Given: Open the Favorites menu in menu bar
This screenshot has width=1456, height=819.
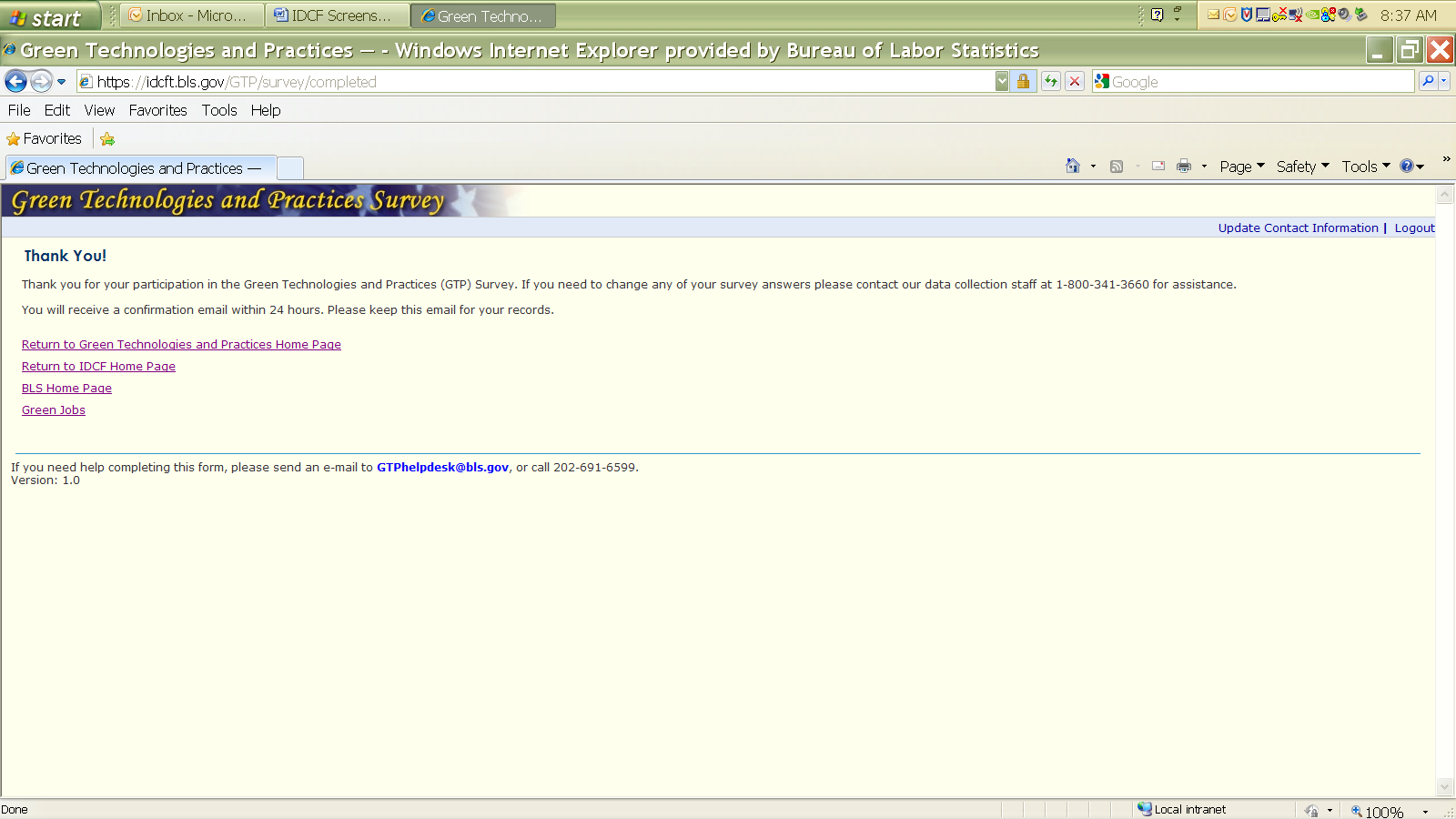Looking at the screenshot, I should tap(157, 110).
